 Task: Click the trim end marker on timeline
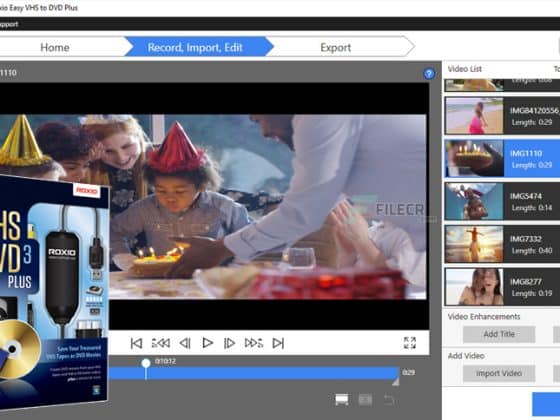[395, 382]
